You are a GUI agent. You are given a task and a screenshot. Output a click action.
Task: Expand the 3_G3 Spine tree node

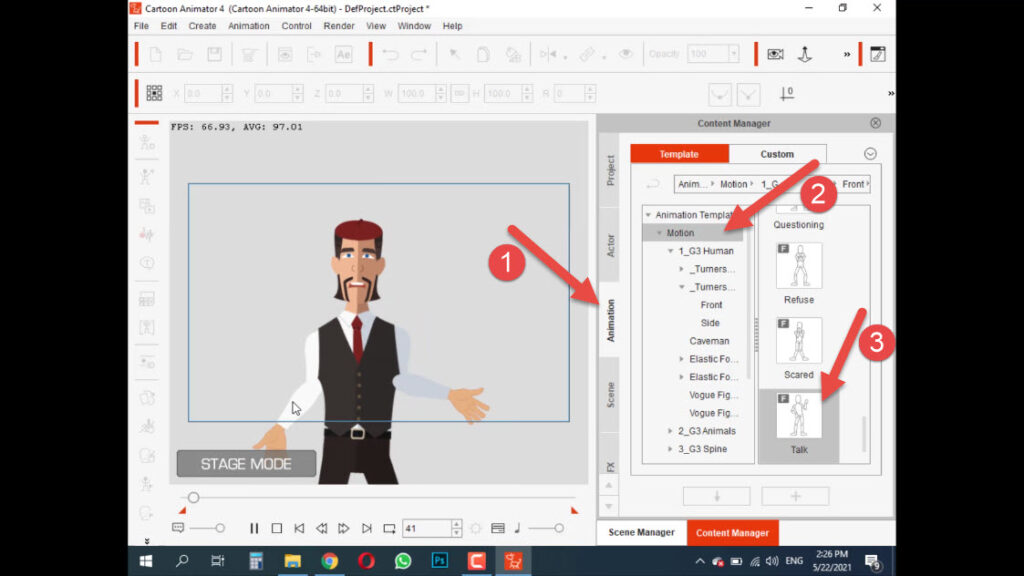coord(671,449)
